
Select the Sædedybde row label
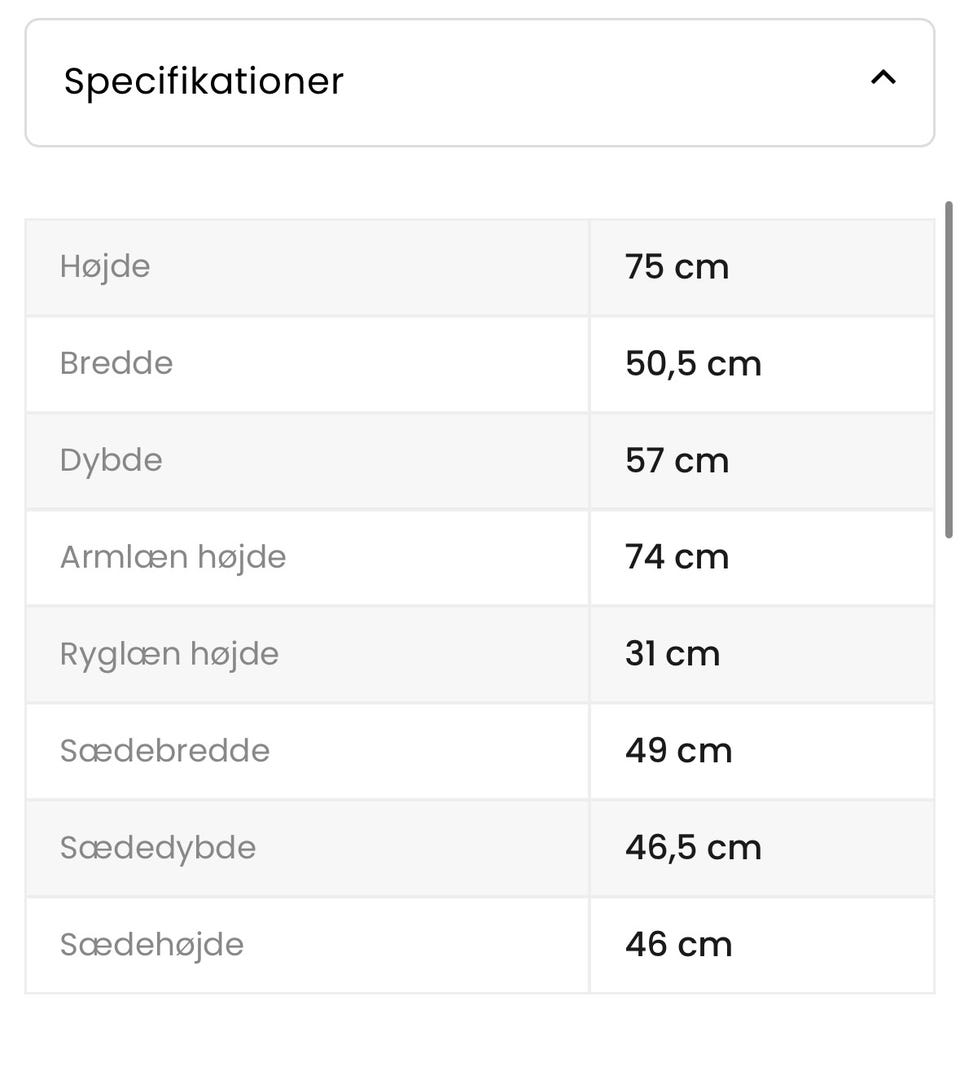[158, 848]
